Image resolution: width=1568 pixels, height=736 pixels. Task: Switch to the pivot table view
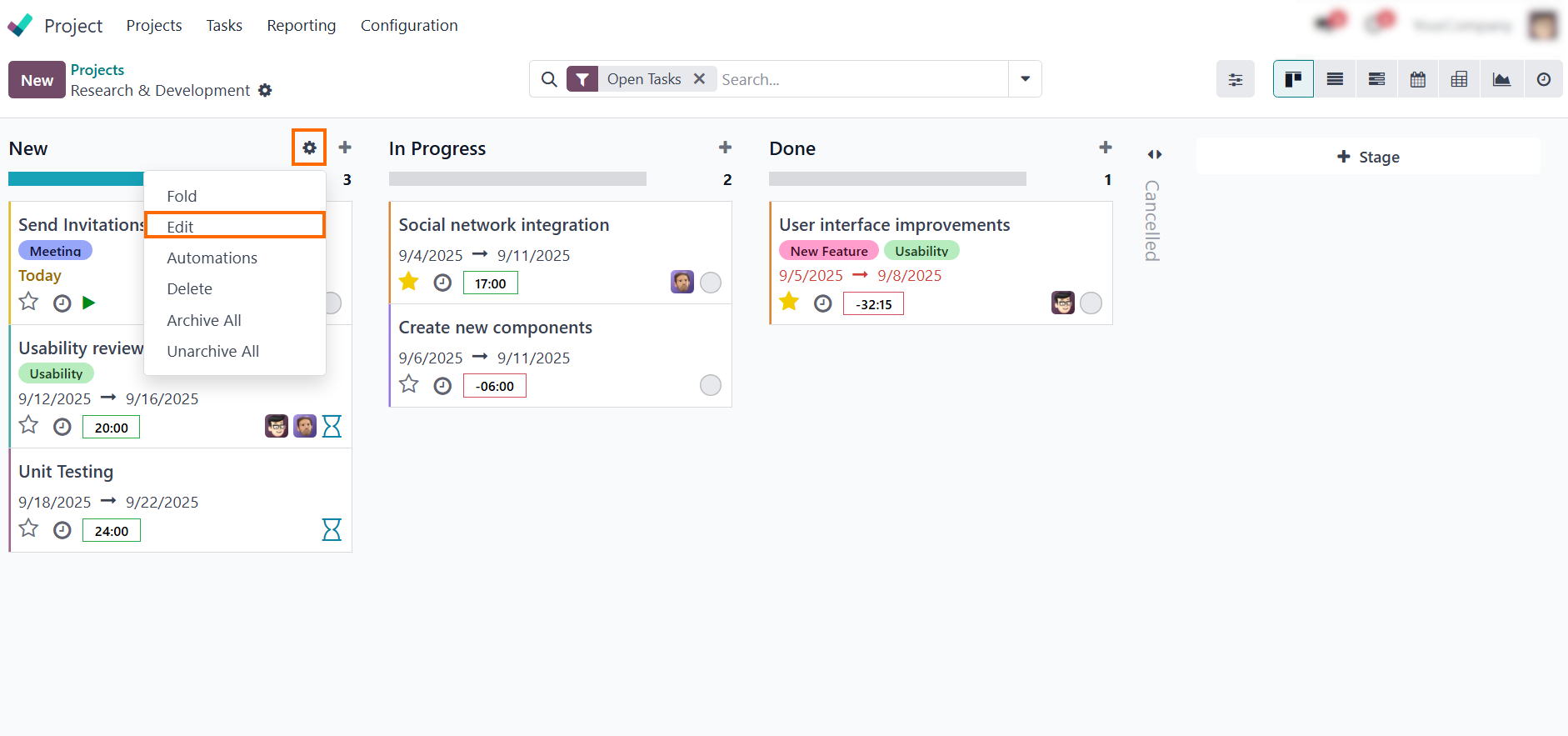(x=1460, y=79)
